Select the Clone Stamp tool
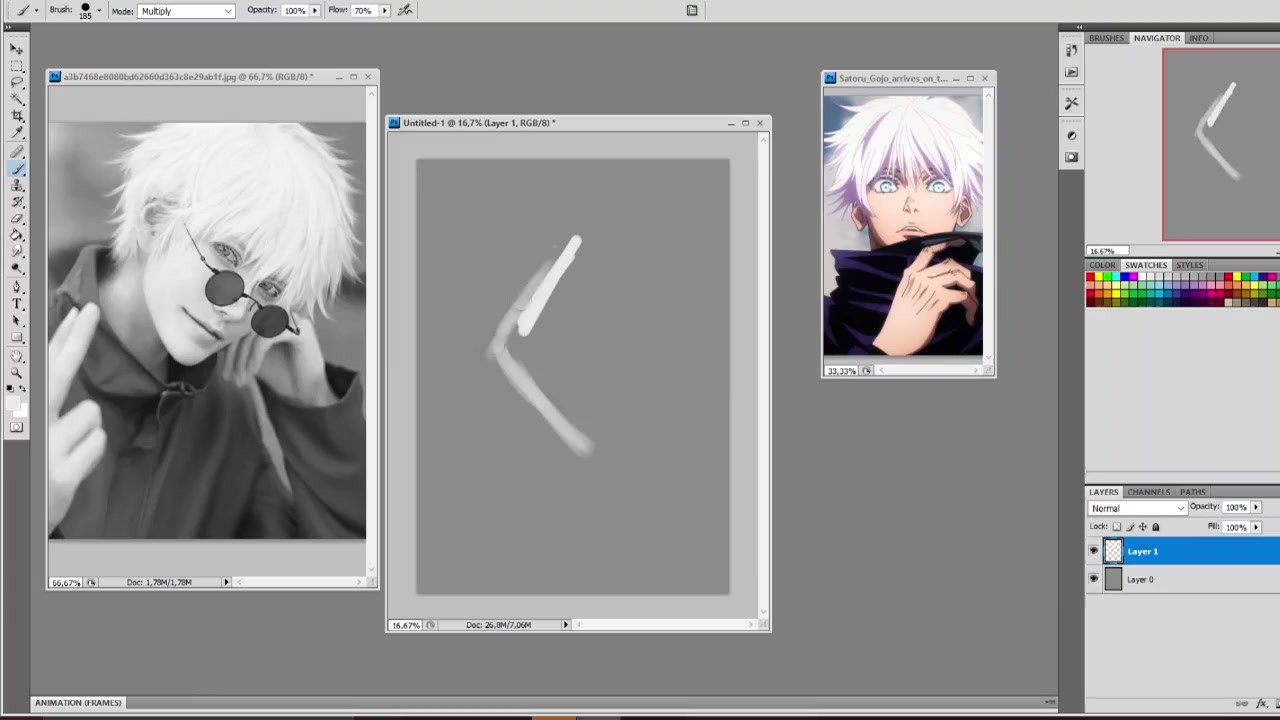 pyautogui.click(x=17, y=185)
